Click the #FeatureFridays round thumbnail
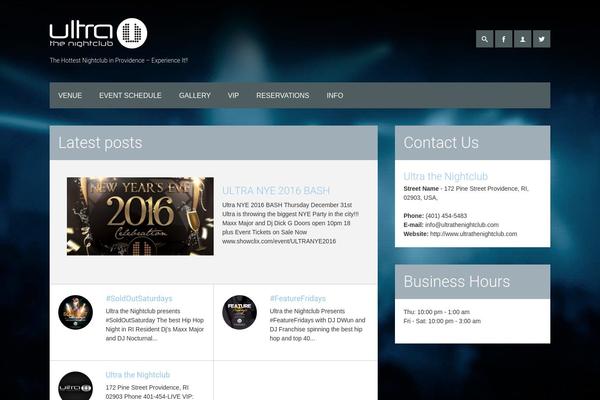Image resolution: width=600 pixels, height=400 pixels. [x=240, y=312]
